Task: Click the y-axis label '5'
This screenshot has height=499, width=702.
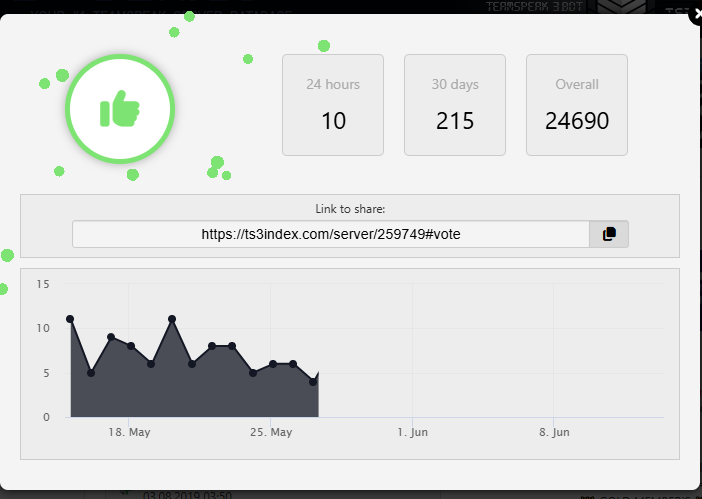Action: pyautogui.click(x=46, y=373)
